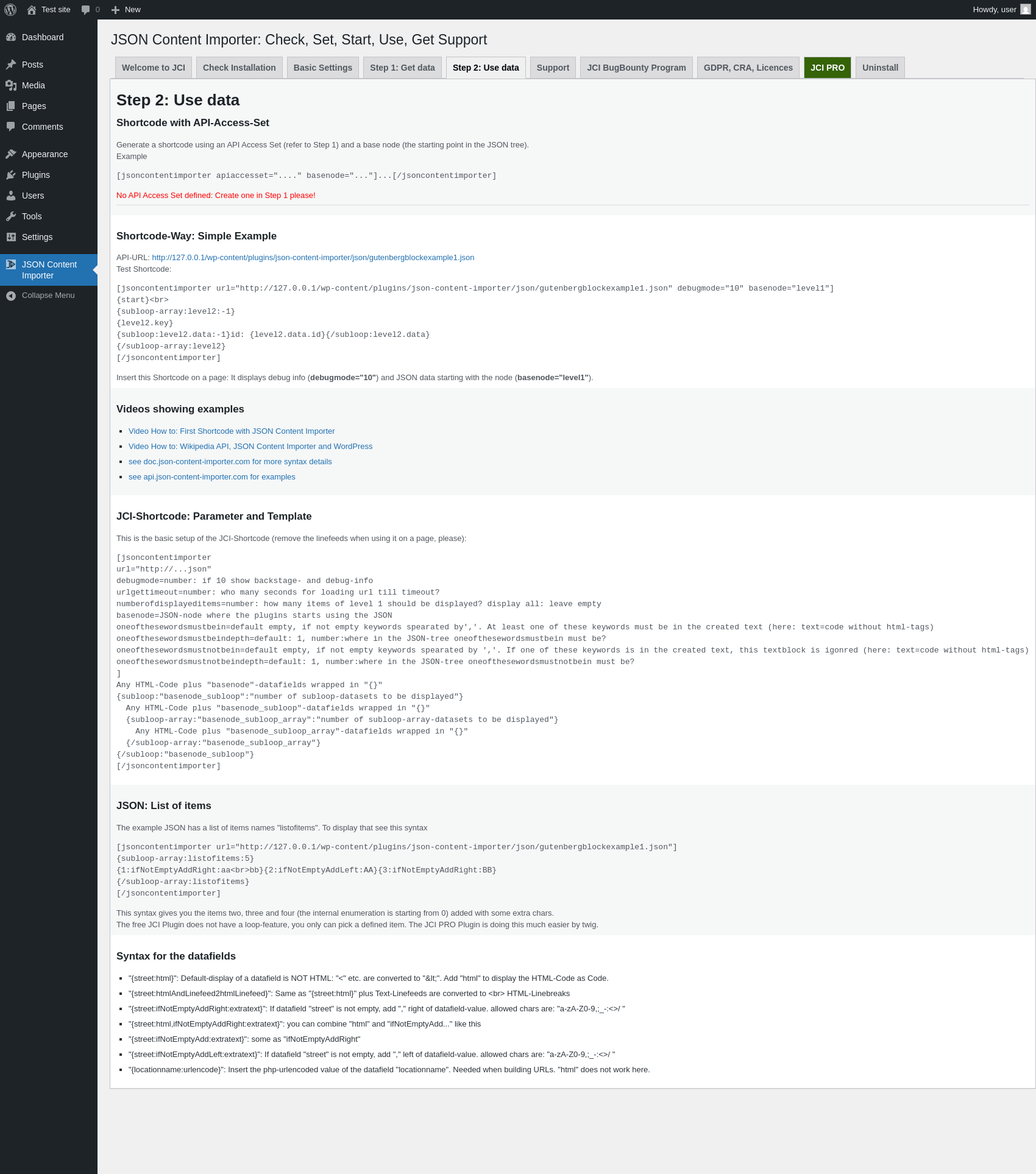Open the Dashboard sidebar icon

(x=11, y=37)
